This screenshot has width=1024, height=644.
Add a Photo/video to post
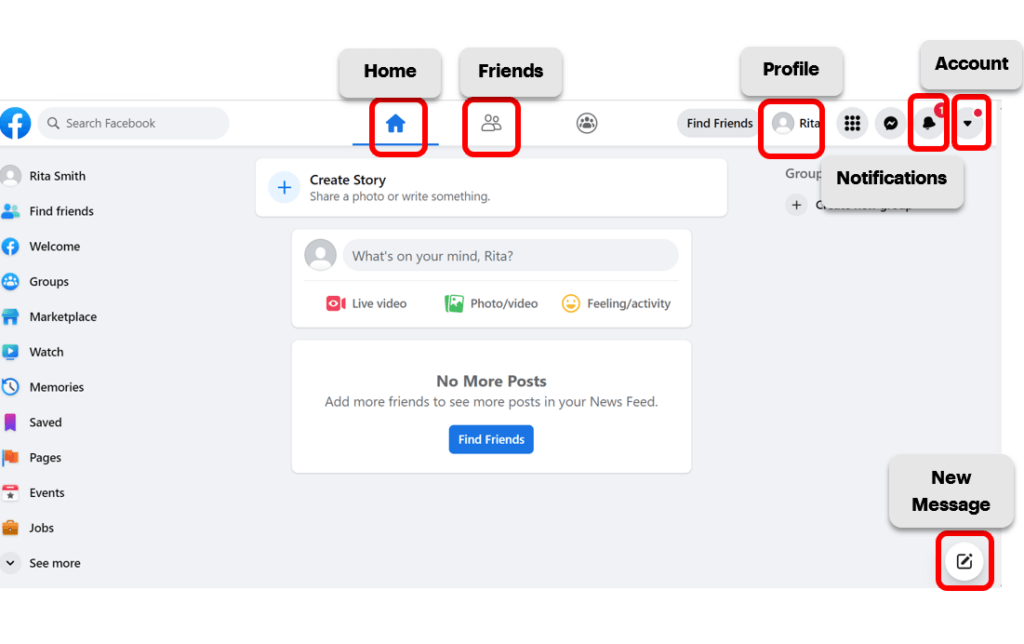pos(491,303)
